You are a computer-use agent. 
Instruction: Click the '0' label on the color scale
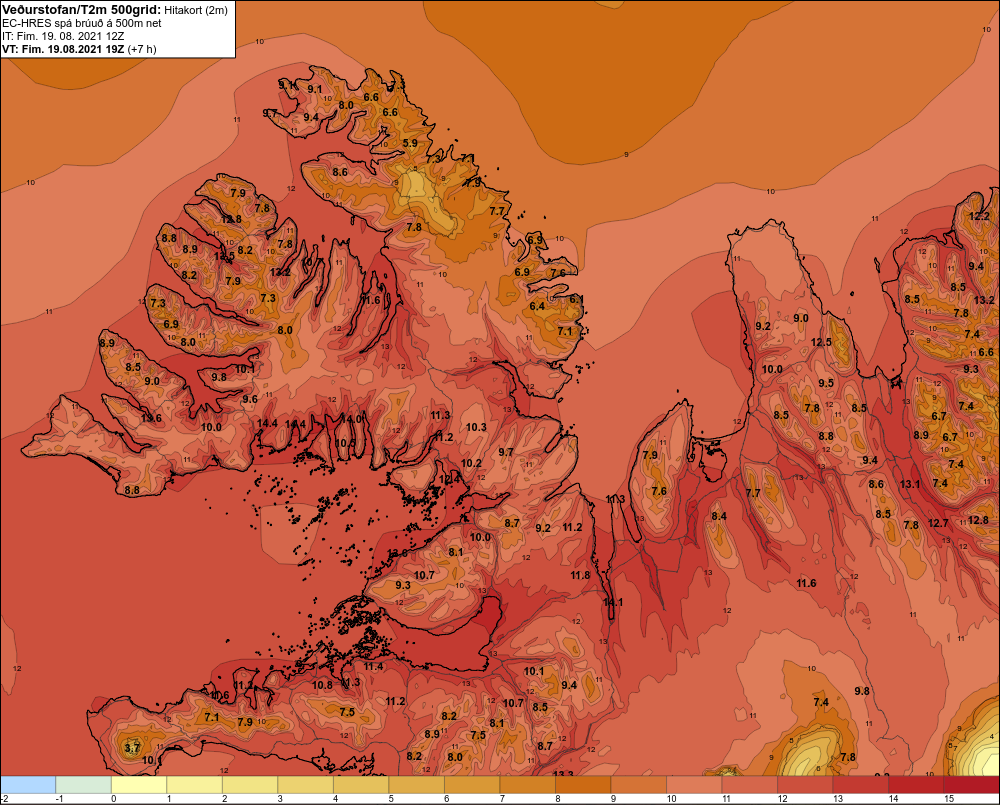[x=114, y=799]
